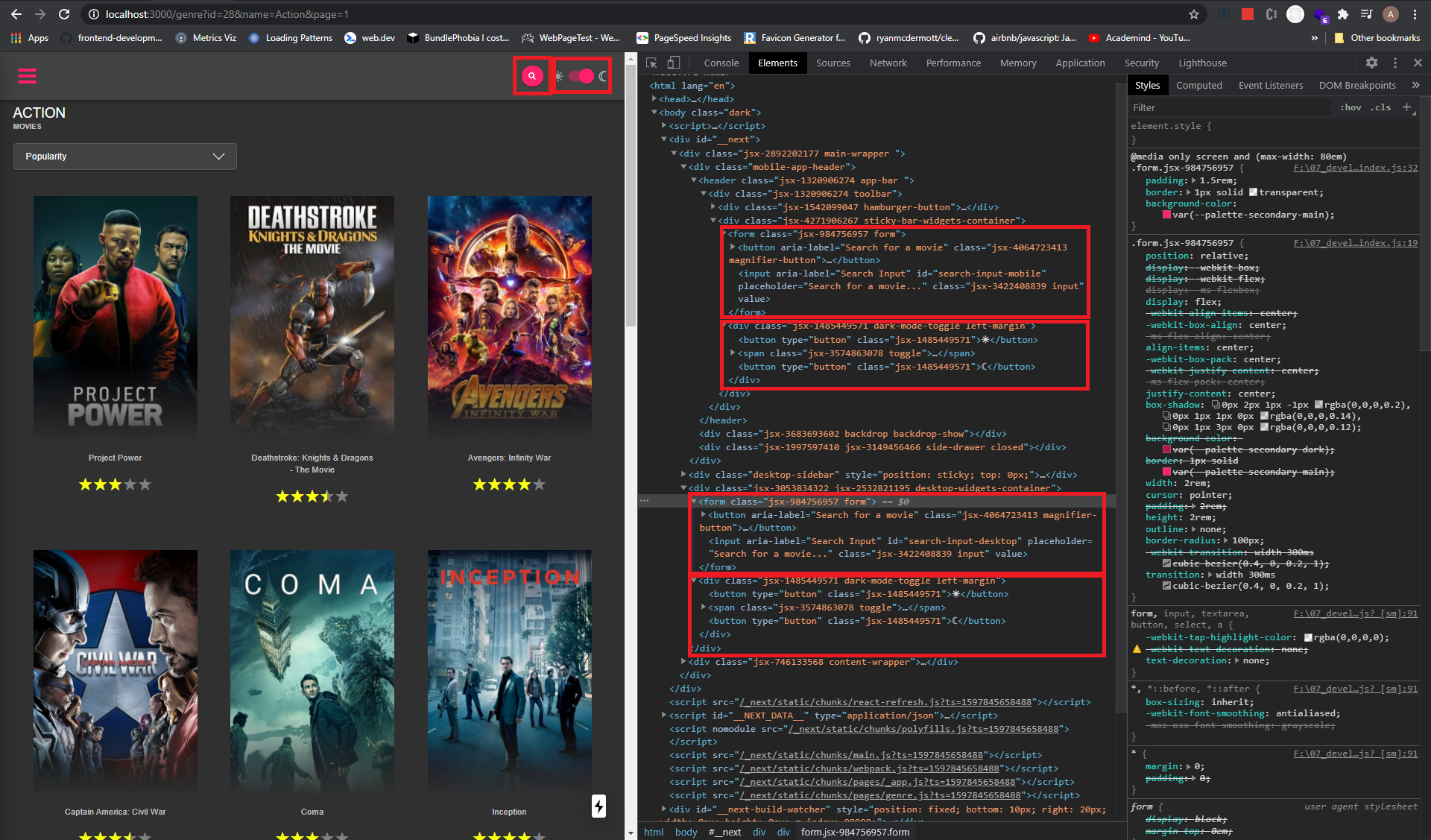The image size is (1431, 840).
Task: Open the Other bookmarks folder
Action: [x=1377, y=38]
